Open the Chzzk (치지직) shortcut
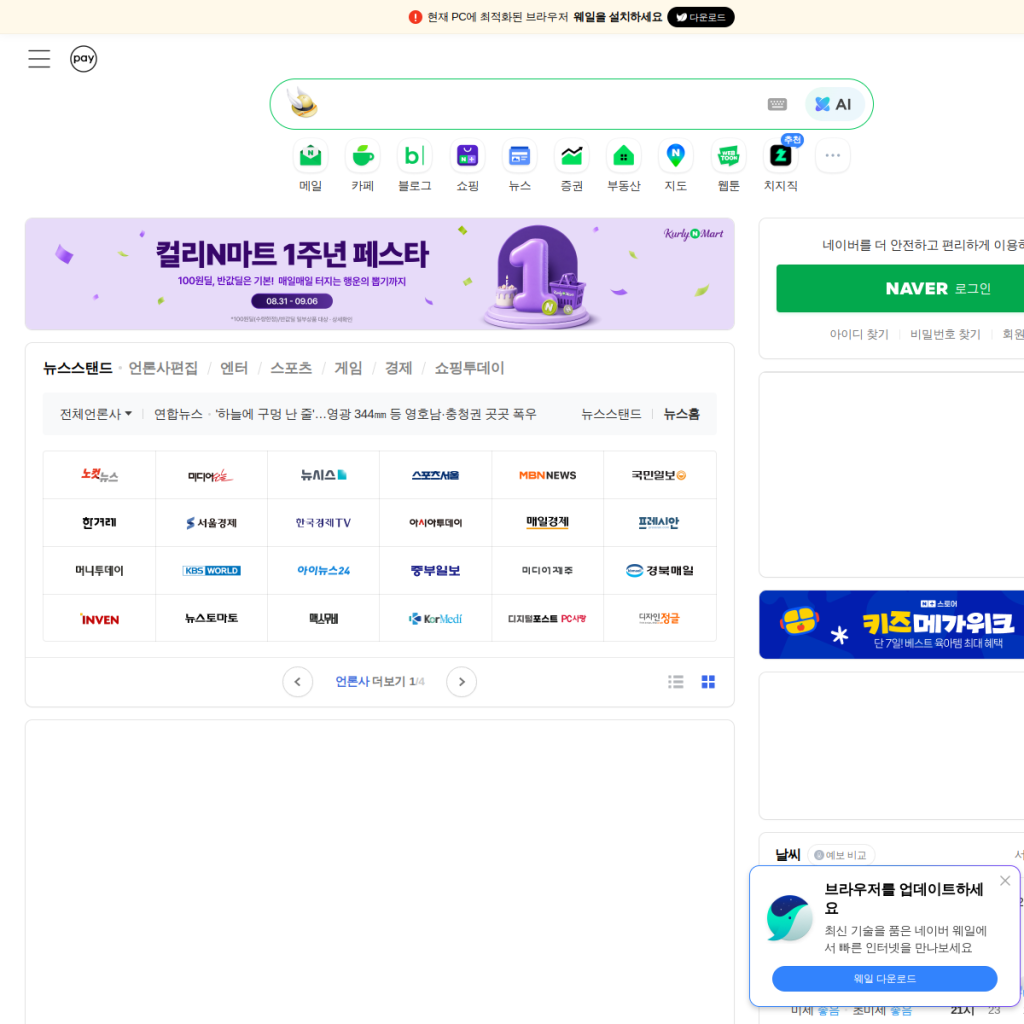1024x1024 pixels. 781,165
